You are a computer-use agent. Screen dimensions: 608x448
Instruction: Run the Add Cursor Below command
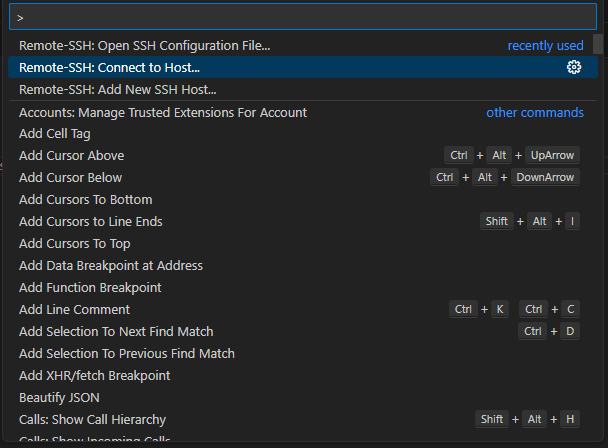point(303,177)
